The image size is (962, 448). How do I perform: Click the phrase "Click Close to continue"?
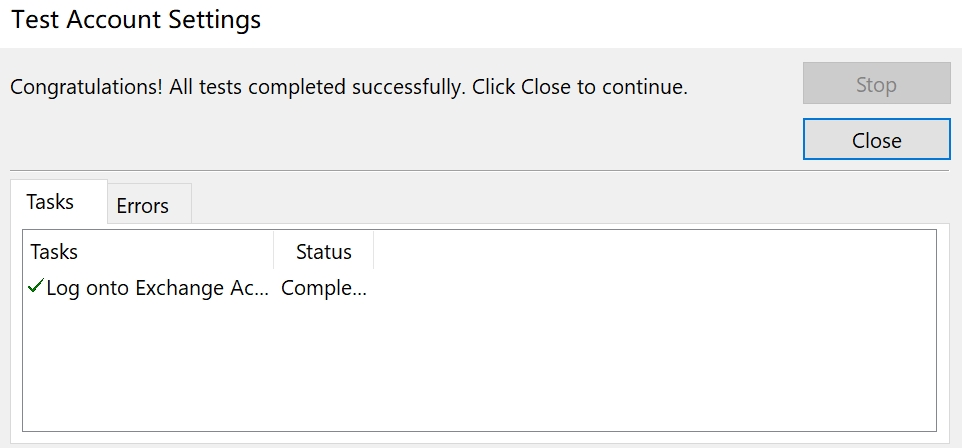tap(580, 87)
